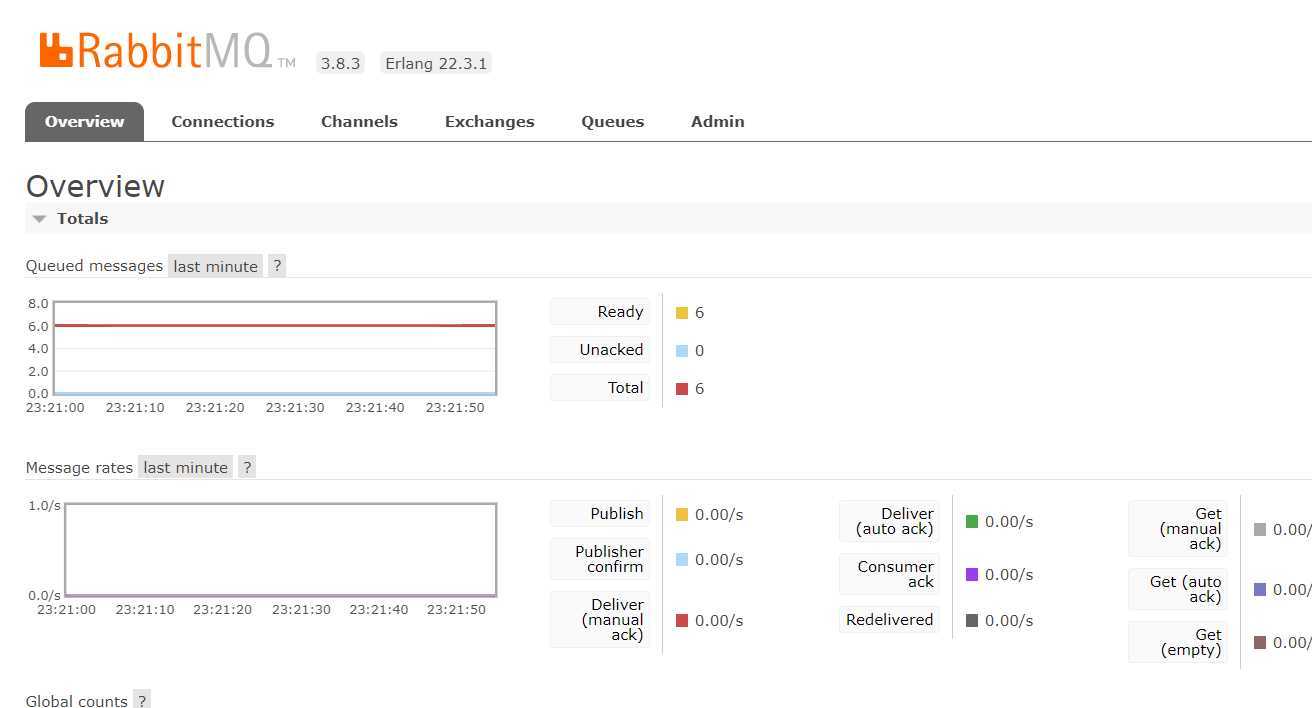Click the Publisher confirm label

click(600, 559)
